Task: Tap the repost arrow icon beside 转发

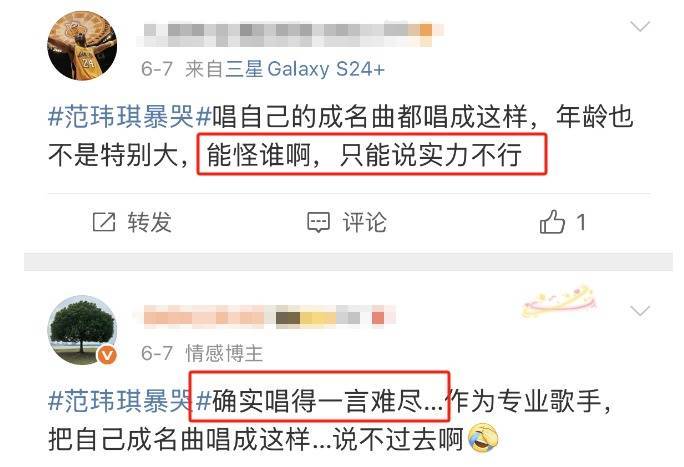Action: point(104,222)
